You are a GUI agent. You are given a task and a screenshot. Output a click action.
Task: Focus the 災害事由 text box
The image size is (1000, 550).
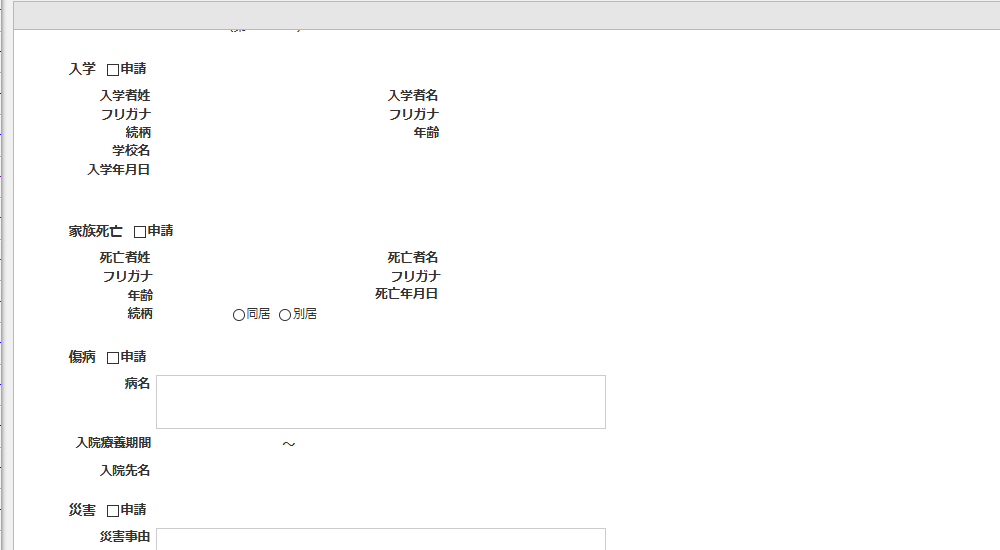point(380,539)
